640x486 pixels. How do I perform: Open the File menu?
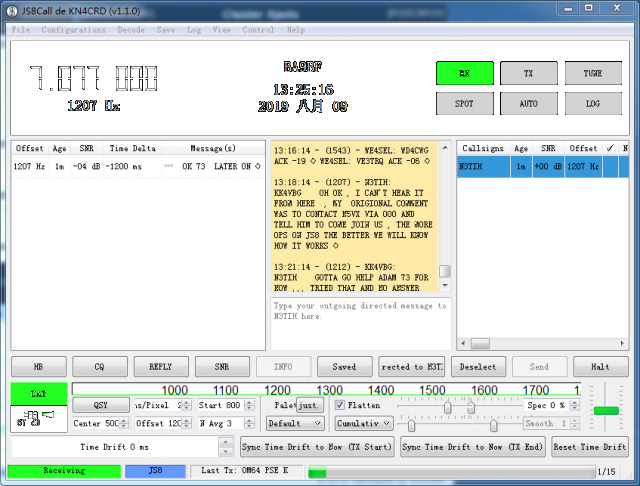pyautogui.click(x=20, y=30)
